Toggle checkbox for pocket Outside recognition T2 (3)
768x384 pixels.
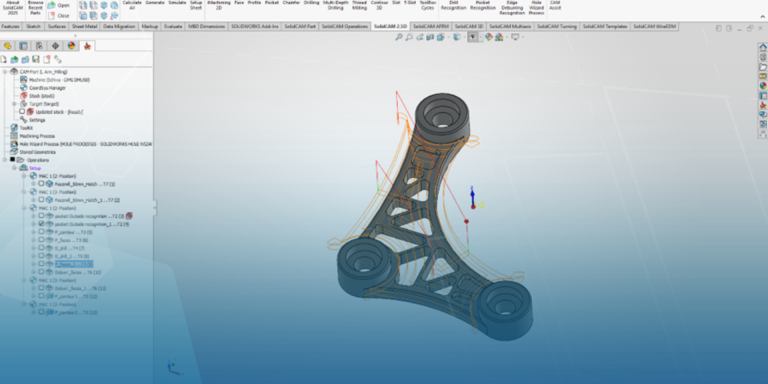[41, 216]
